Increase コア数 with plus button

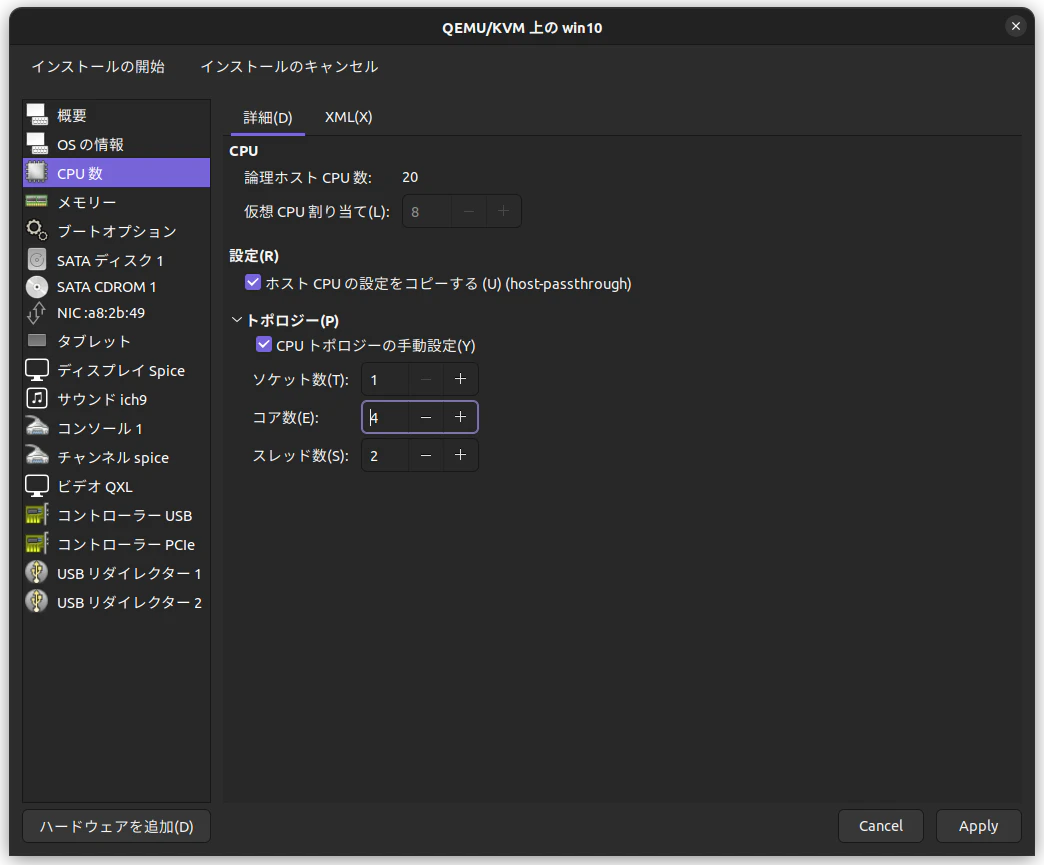point(460,417)
